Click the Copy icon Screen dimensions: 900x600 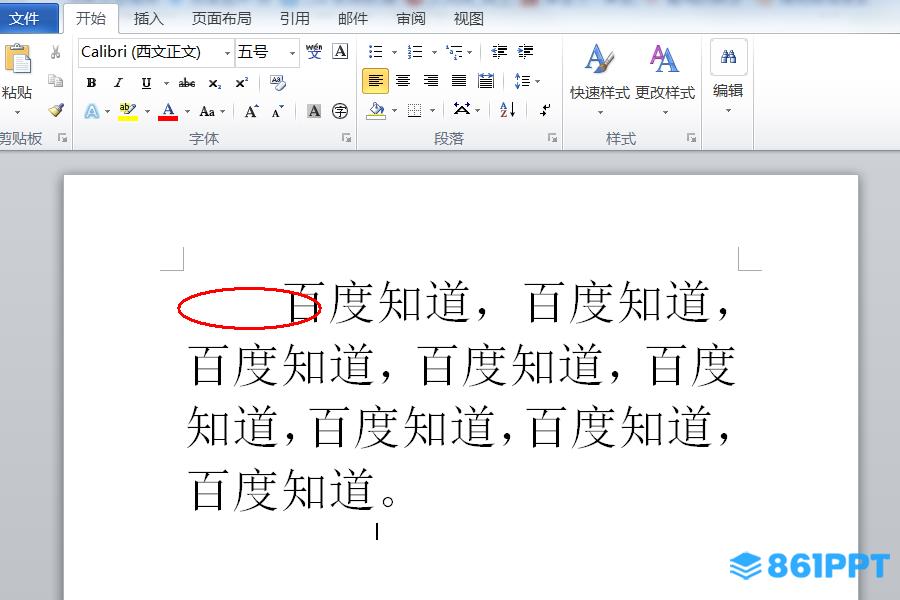56,81
